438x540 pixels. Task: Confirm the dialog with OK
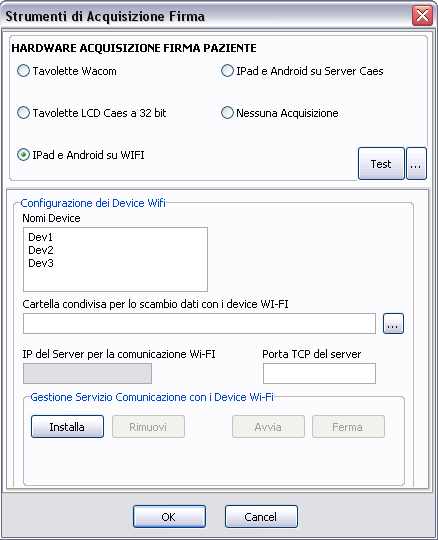coord(169,517)
